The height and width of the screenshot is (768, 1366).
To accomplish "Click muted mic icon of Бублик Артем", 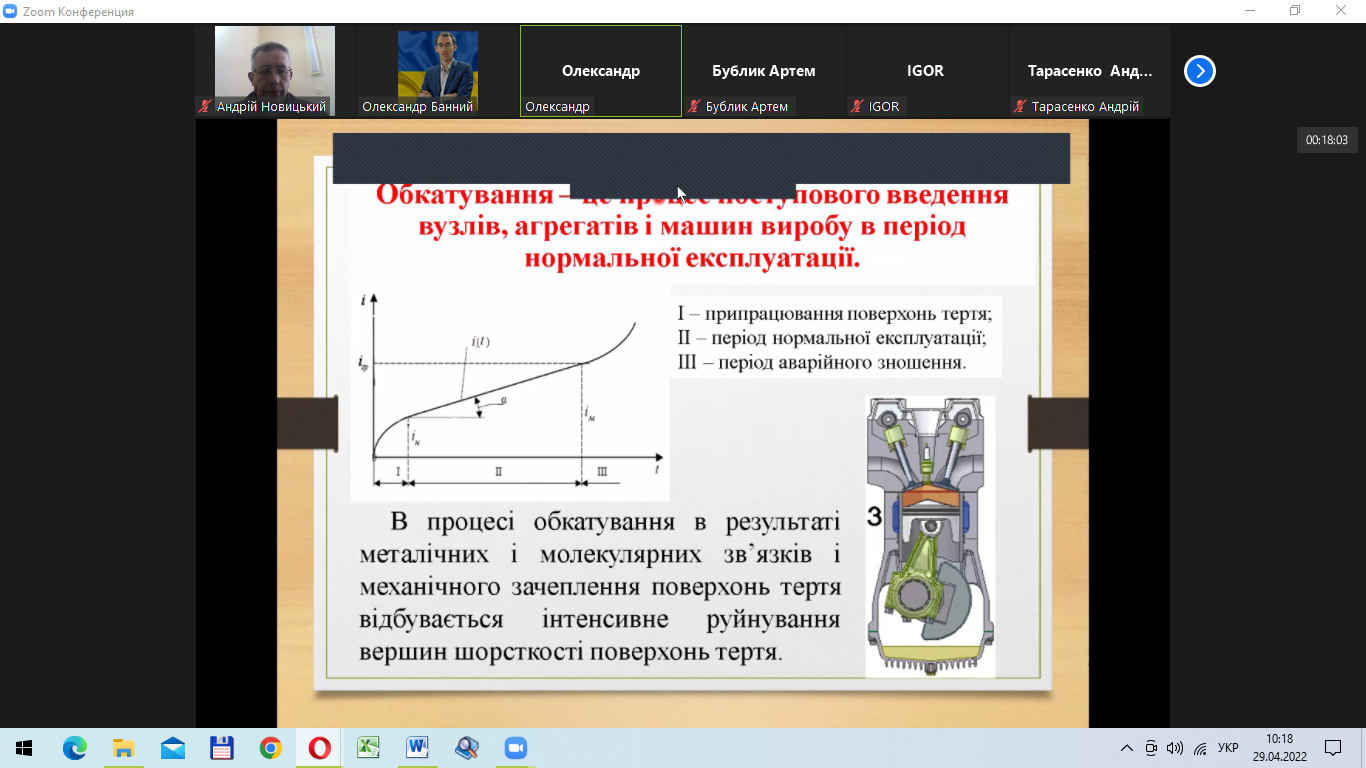I will 695,106.
